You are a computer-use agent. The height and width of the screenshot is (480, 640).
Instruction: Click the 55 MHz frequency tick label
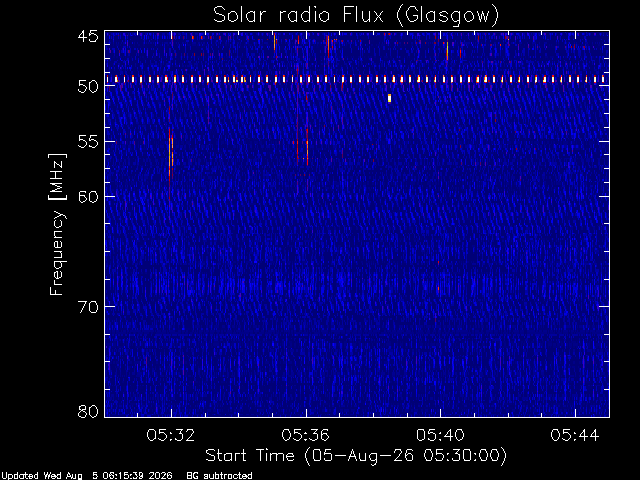(x=88, y=142)
